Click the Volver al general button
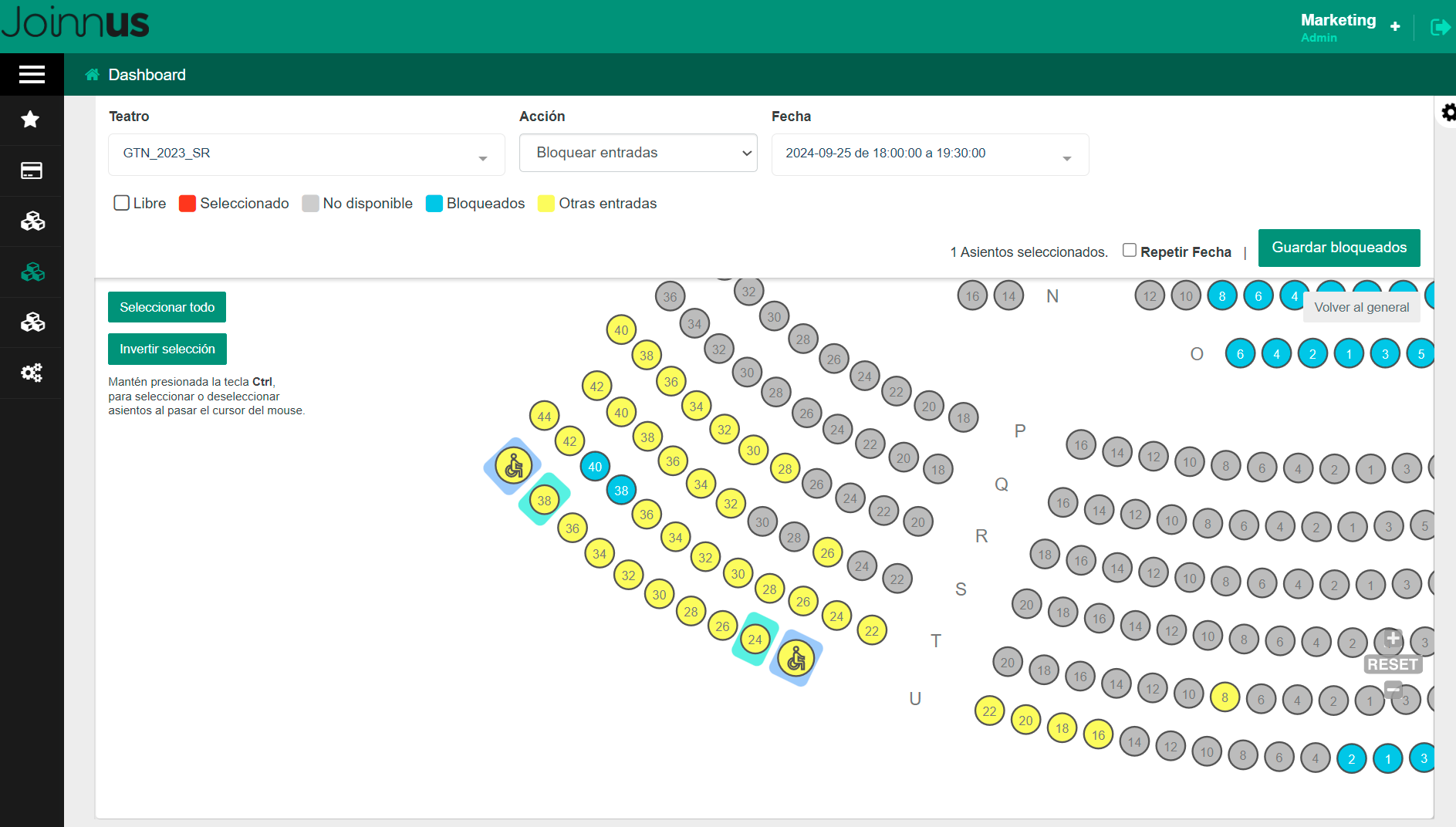Image resolution: width=1456 pixels, height=827 pixels. click(x=1361, y=307)
